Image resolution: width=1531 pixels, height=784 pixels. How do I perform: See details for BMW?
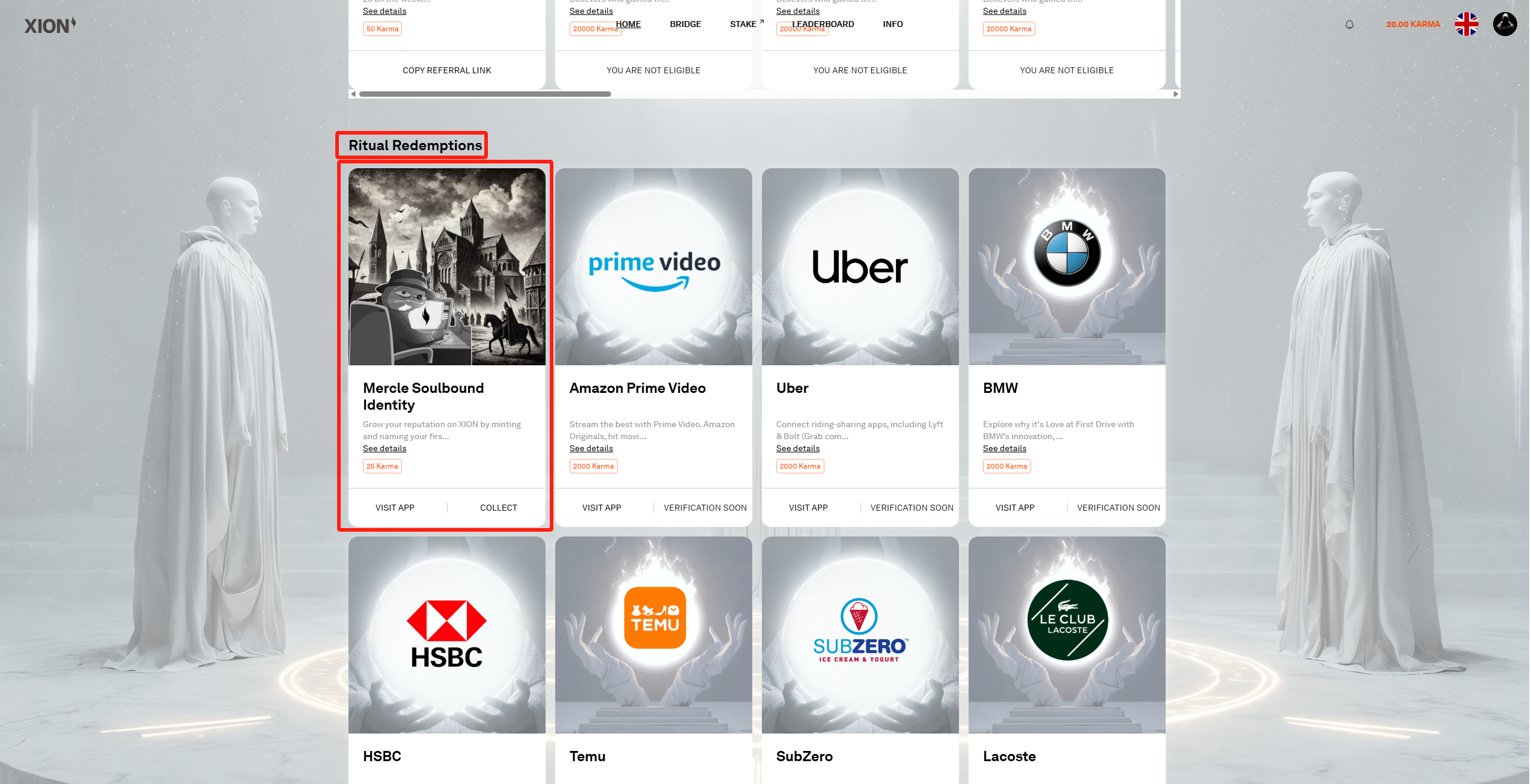click(1005, 449)
